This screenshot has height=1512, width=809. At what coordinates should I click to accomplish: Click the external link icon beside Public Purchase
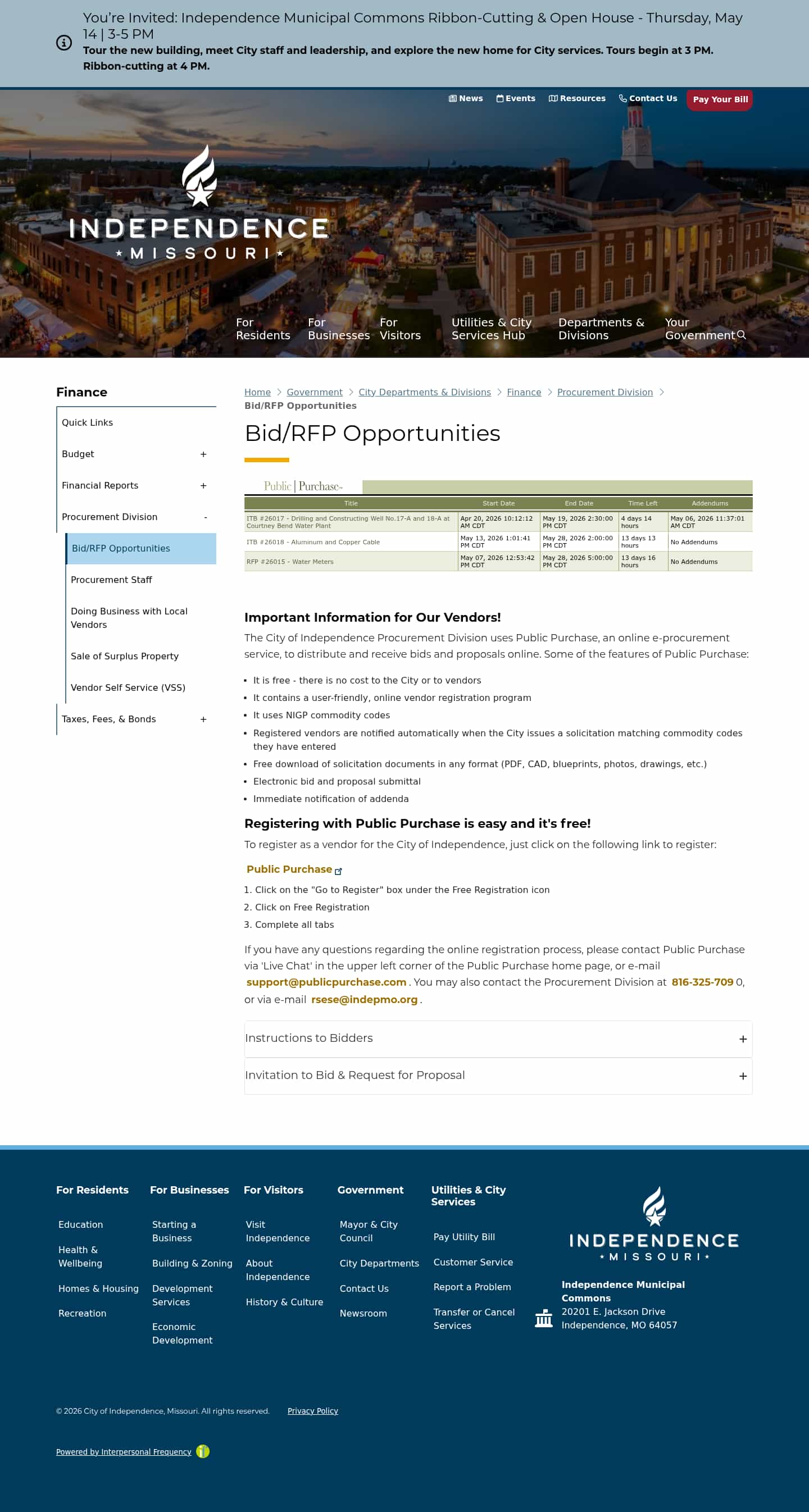coord(338,871)
